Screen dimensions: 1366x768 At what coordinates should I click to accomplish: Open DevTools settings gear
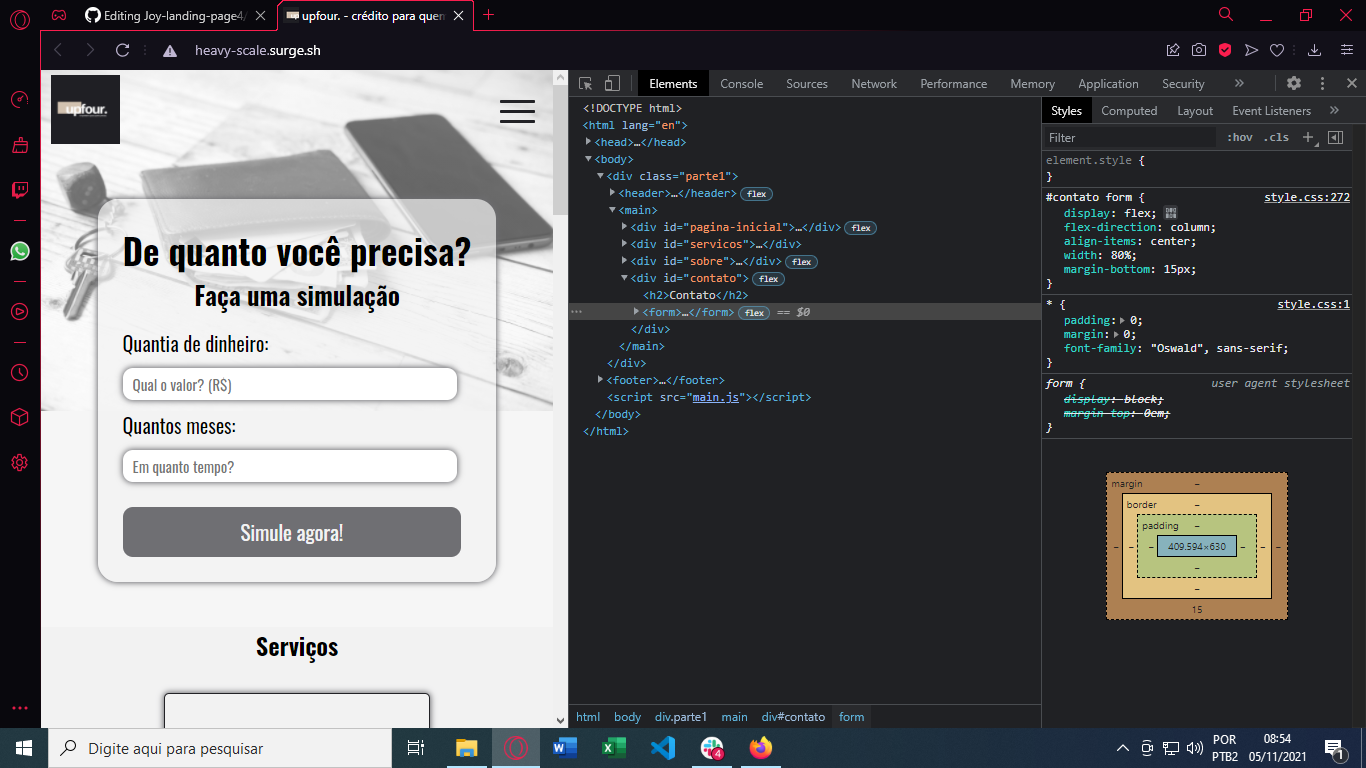(x=1294, y=84)
